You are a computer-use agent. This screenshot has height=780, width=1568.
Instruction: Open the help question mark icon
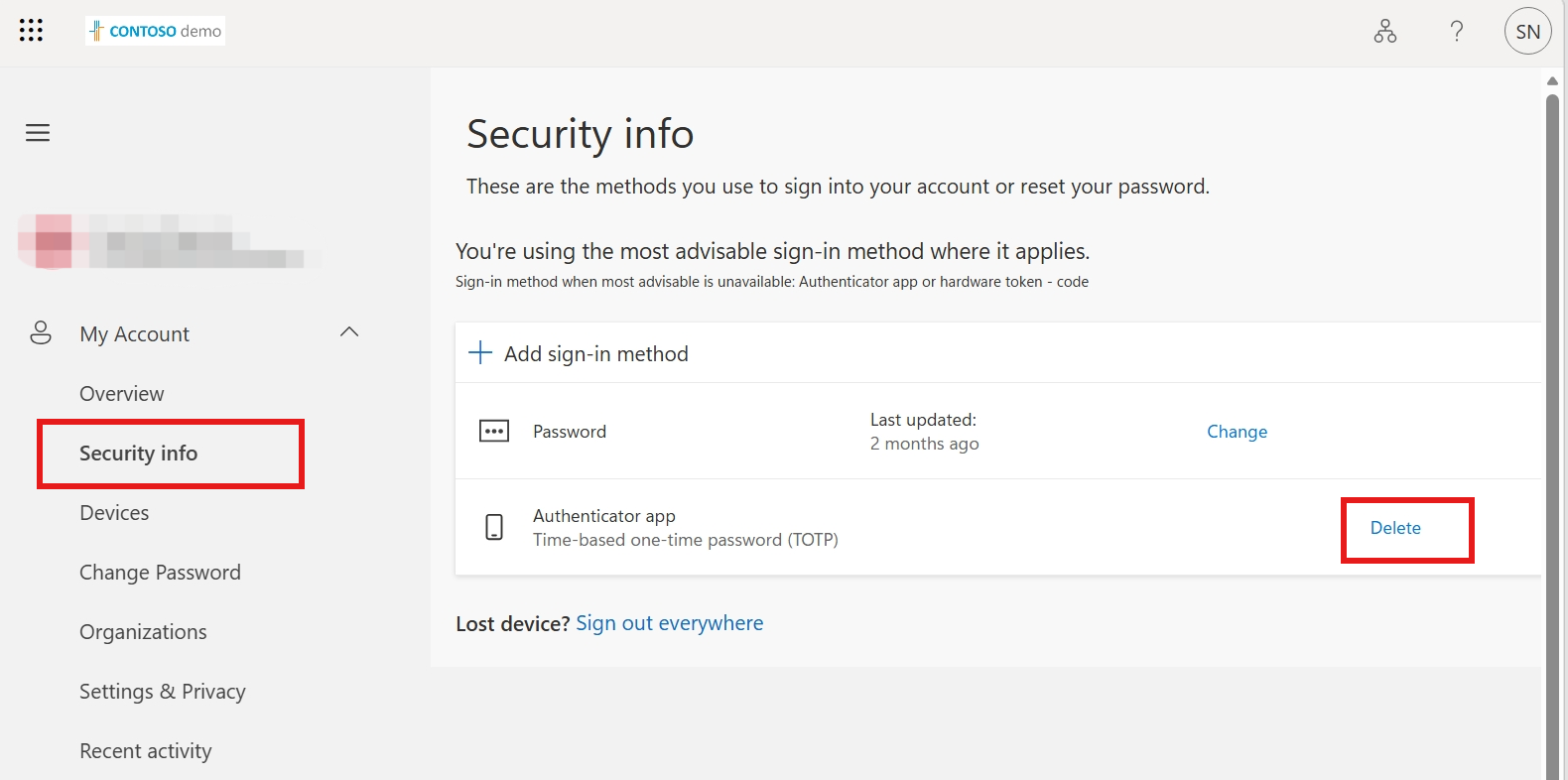1457,32
